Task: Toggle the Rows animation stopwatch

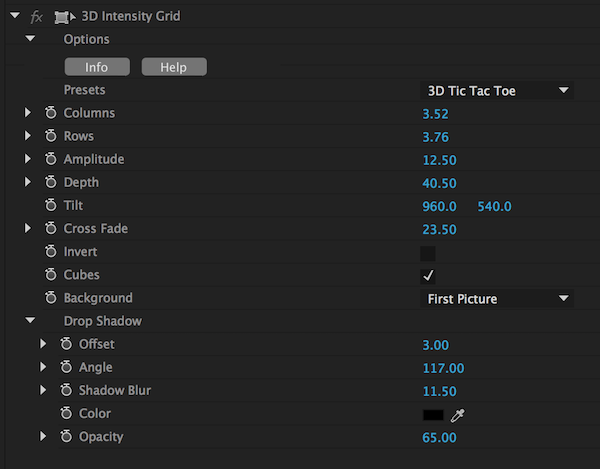Action: pos(51,136)
